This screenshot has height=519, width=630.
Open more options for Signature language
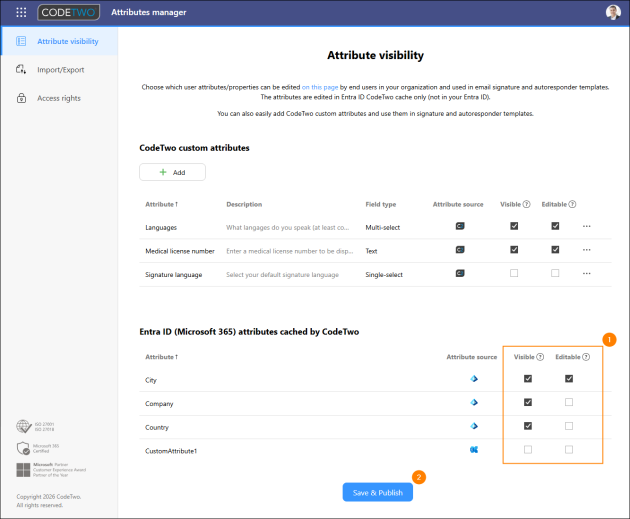tap(587, 274)
